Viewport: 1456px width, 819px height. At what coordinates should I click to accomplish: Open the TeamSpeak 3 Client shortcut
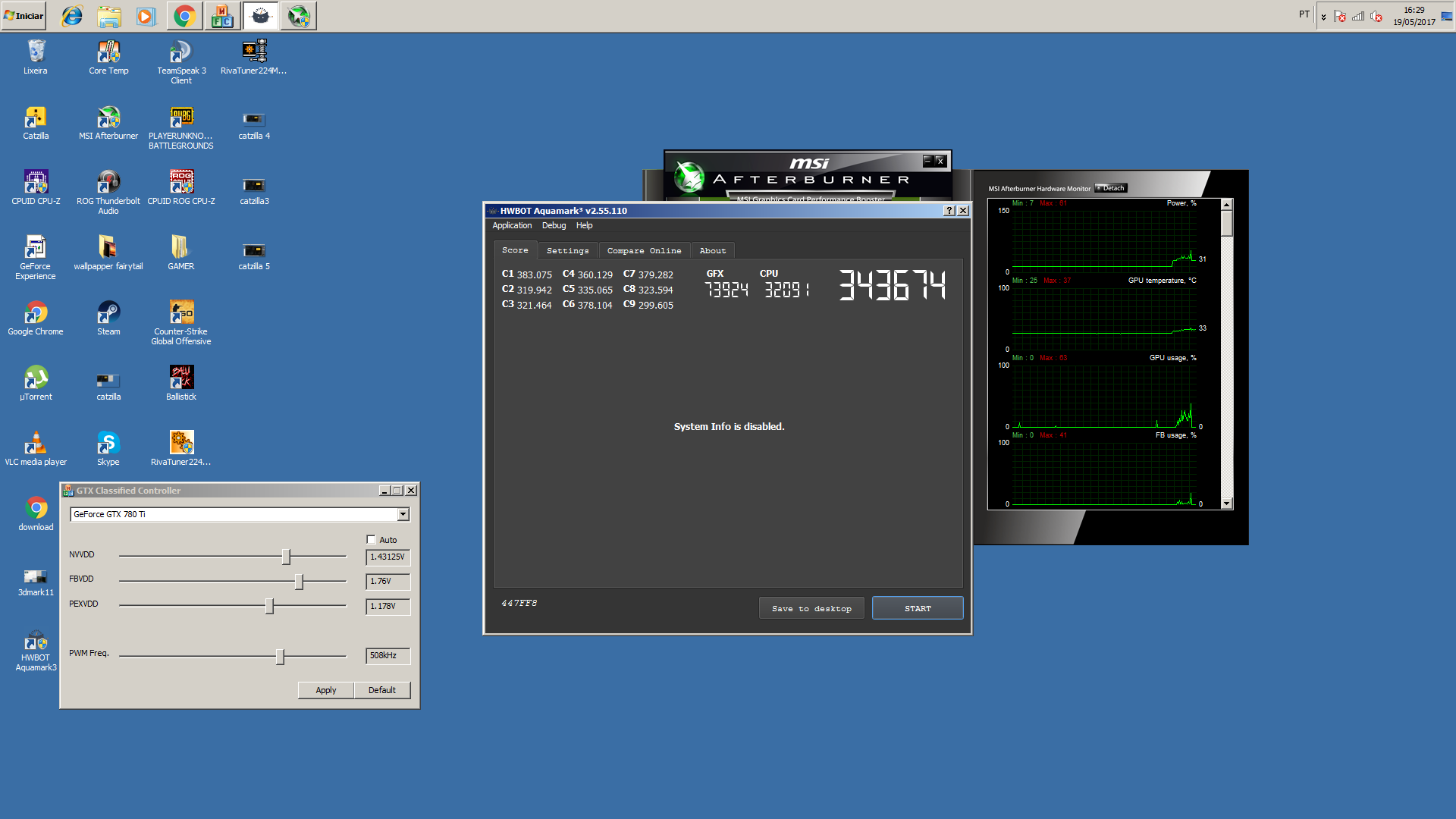pos(181,62)
